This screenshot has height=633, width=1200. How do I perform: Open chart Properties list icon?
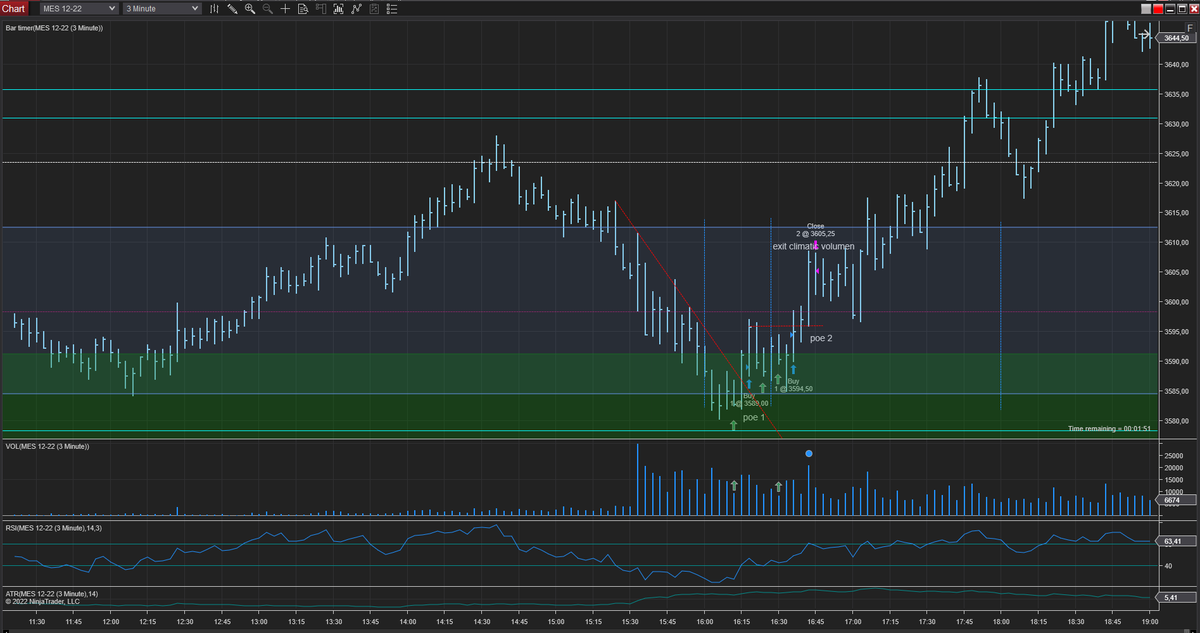pos(393,8)
